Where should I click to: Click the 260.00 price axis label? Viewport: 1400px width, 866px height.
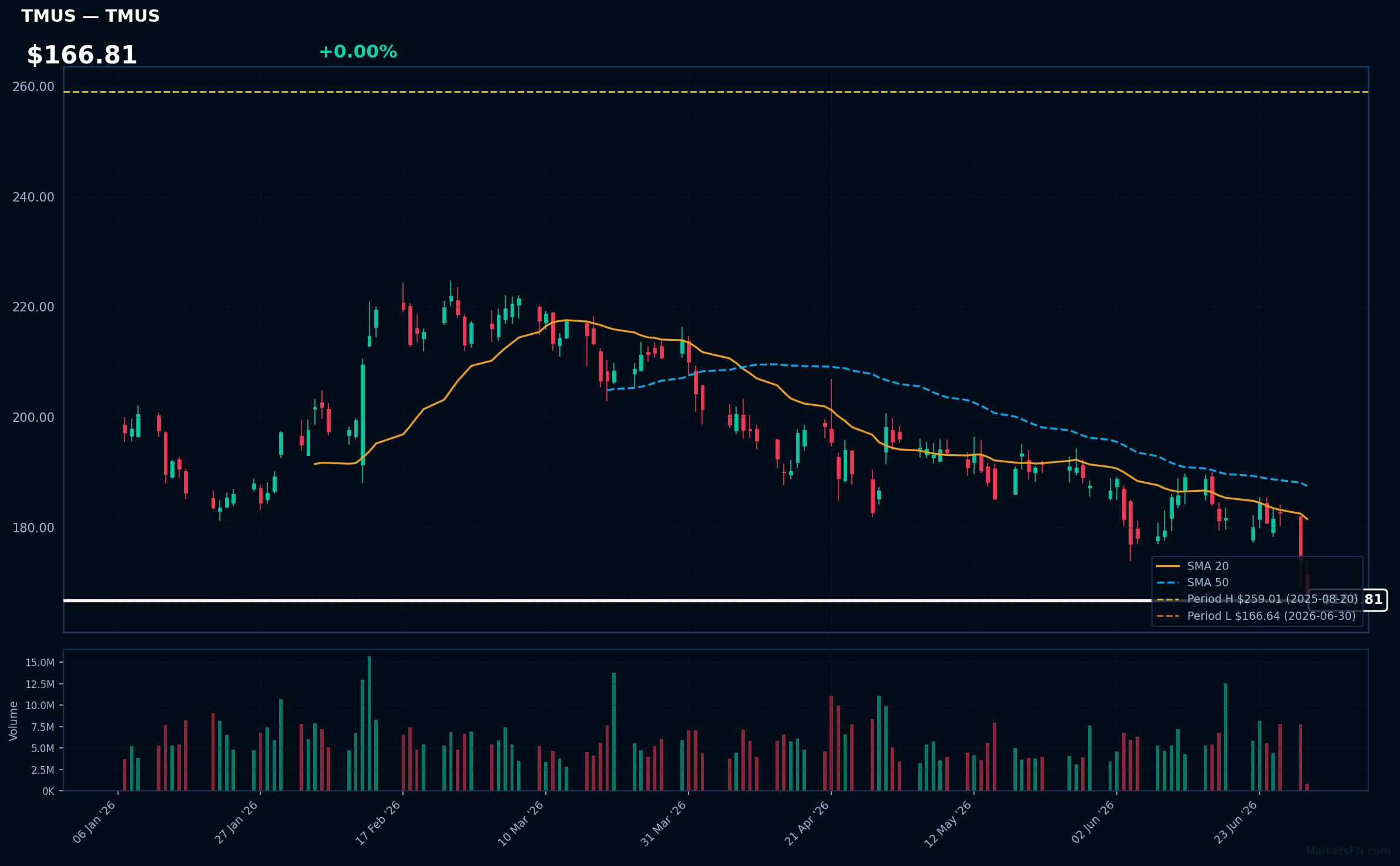tap(33, 87)
